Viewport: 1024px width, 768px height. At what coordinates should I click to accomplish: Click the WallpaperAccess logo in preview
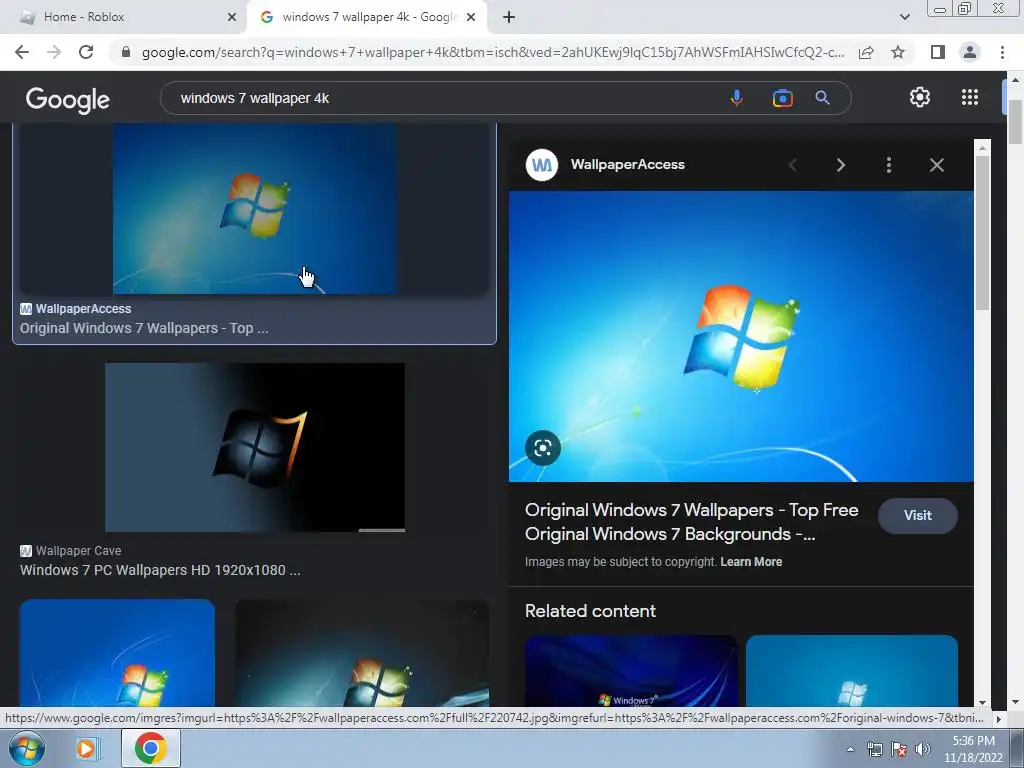coord(541,165)
